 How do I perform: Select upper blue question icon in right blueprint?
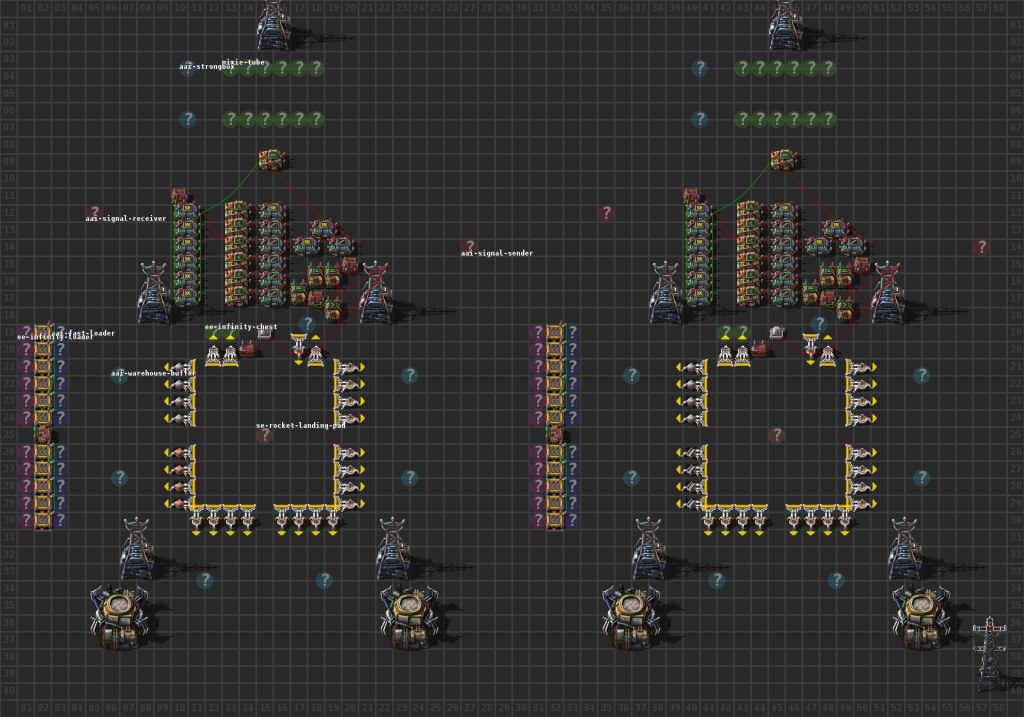click(x=700, y=68)
